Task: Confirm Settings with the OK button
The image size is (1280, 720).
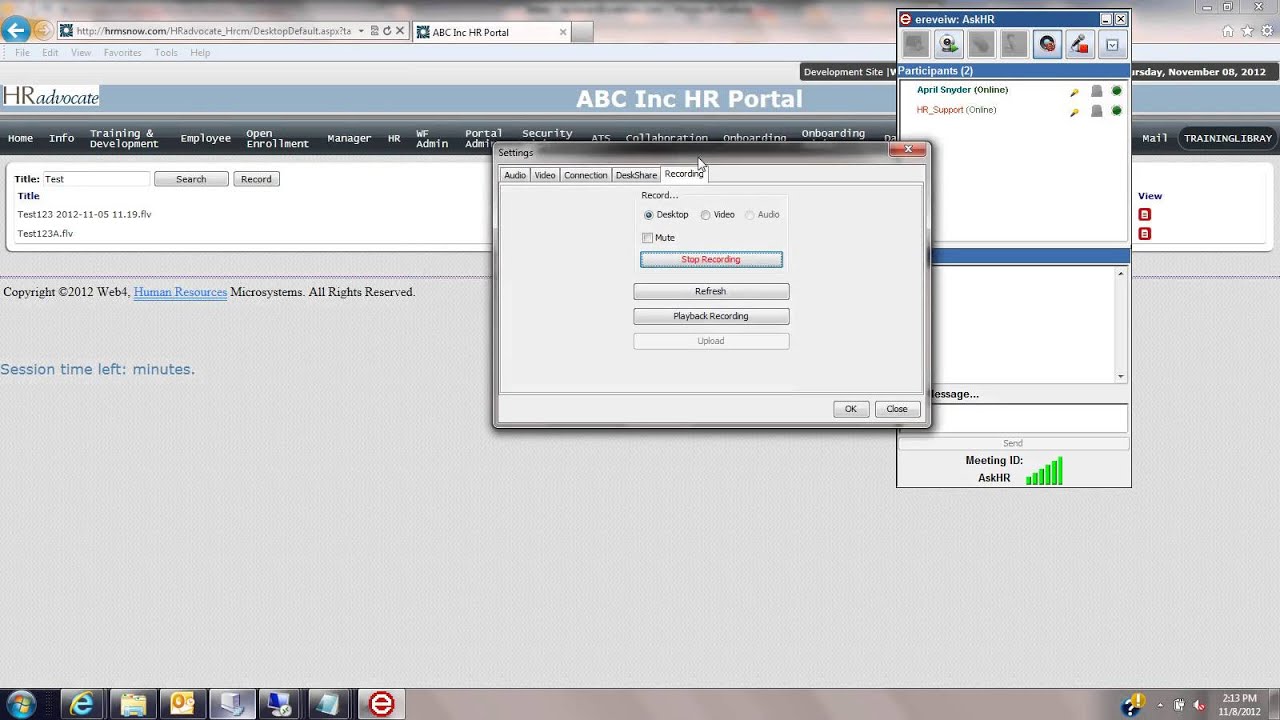Action: click(x=851, y=409)
